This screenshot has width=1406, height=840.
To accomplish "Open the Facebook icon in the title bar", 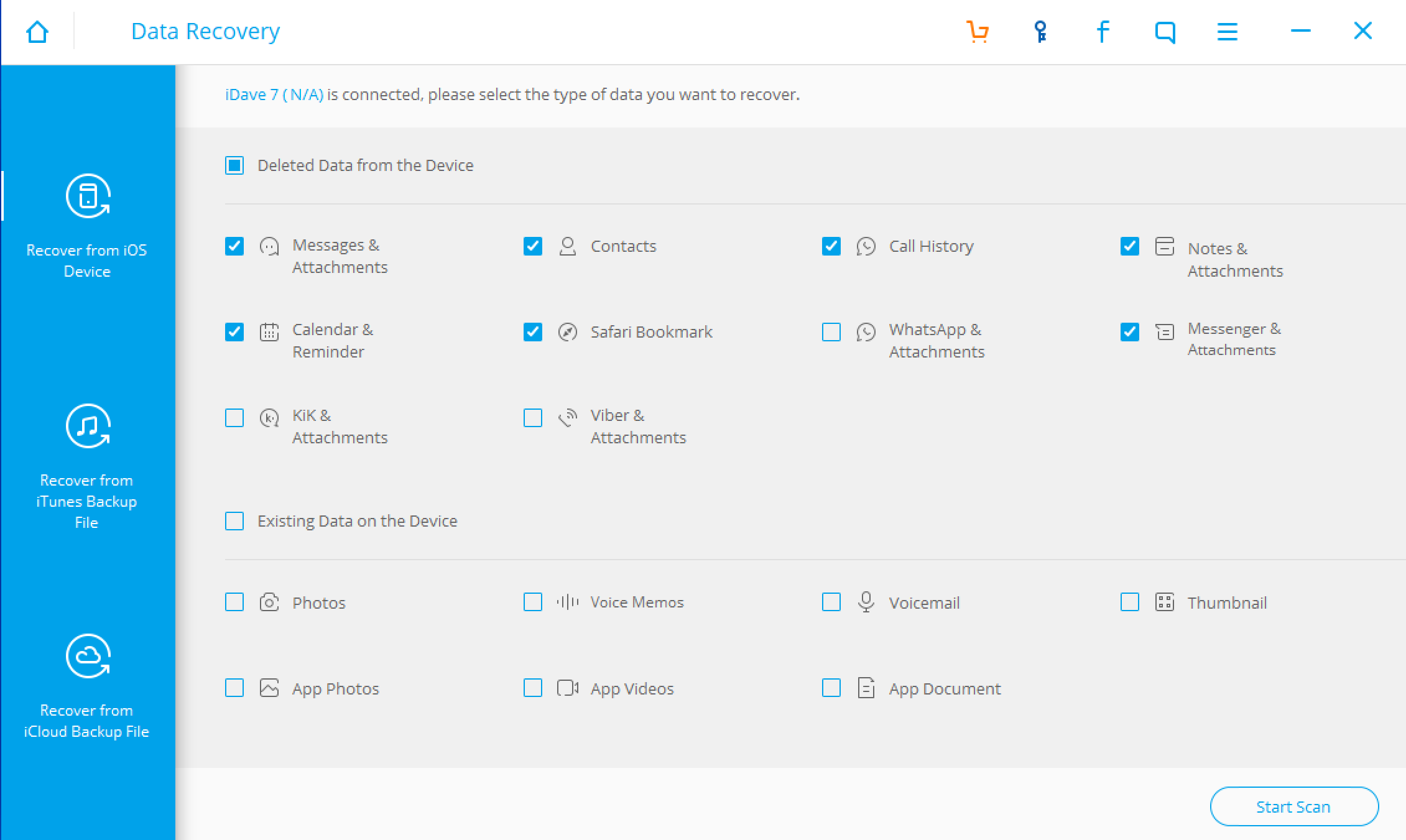I will 1103,31.
